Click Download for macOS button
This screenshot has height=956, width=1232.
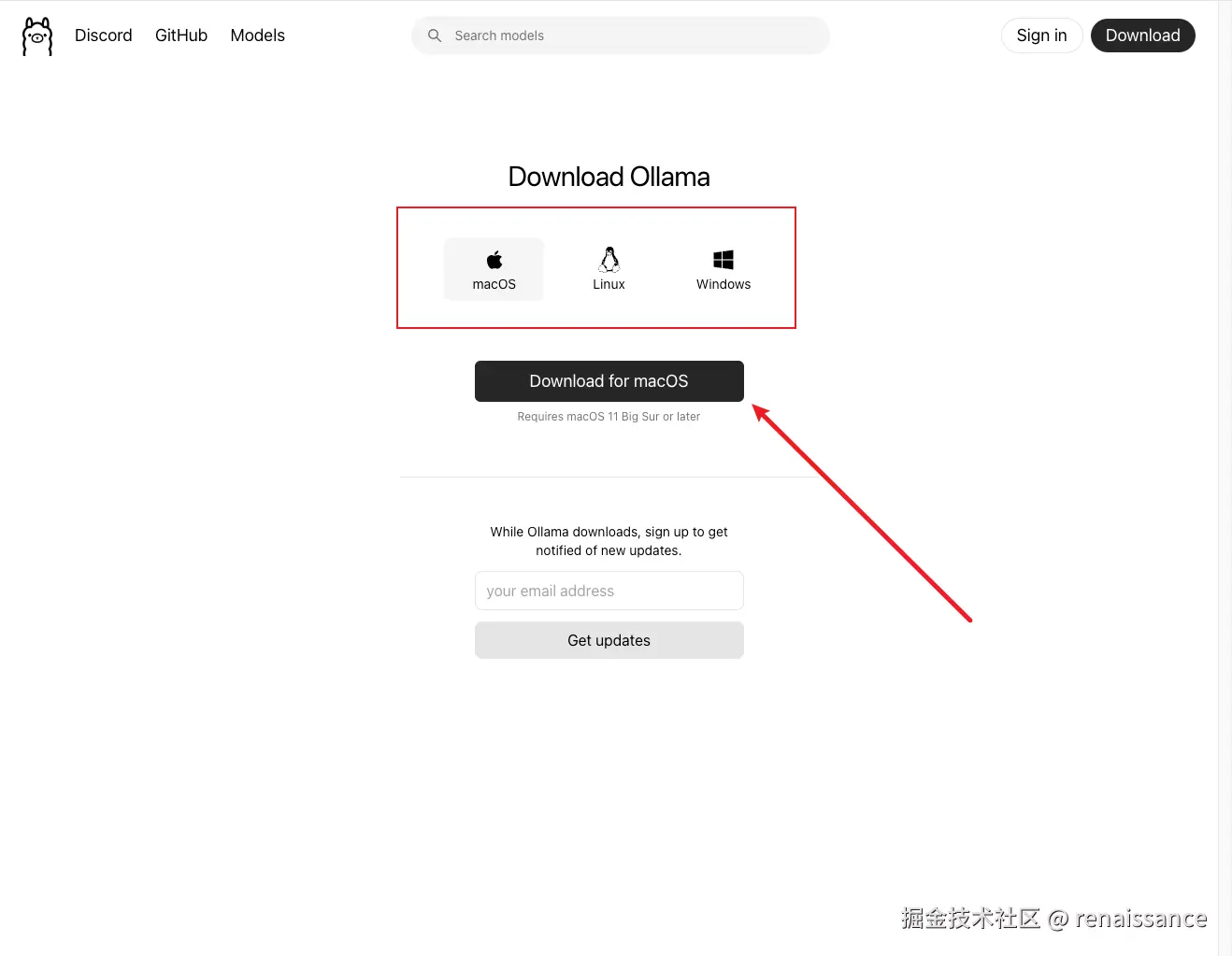(x=609, y=381)
